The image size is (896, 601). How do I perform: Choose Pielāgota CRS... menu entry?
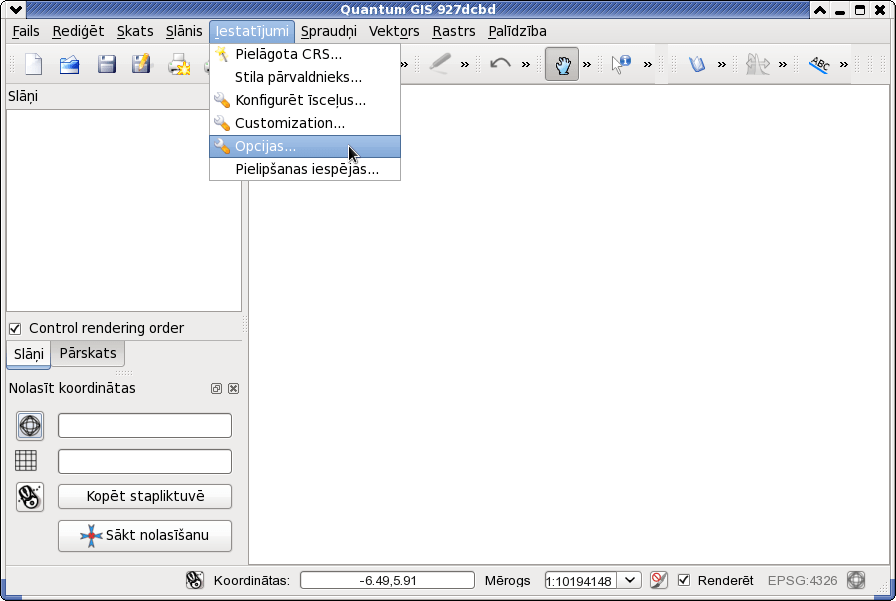[305, 54]
